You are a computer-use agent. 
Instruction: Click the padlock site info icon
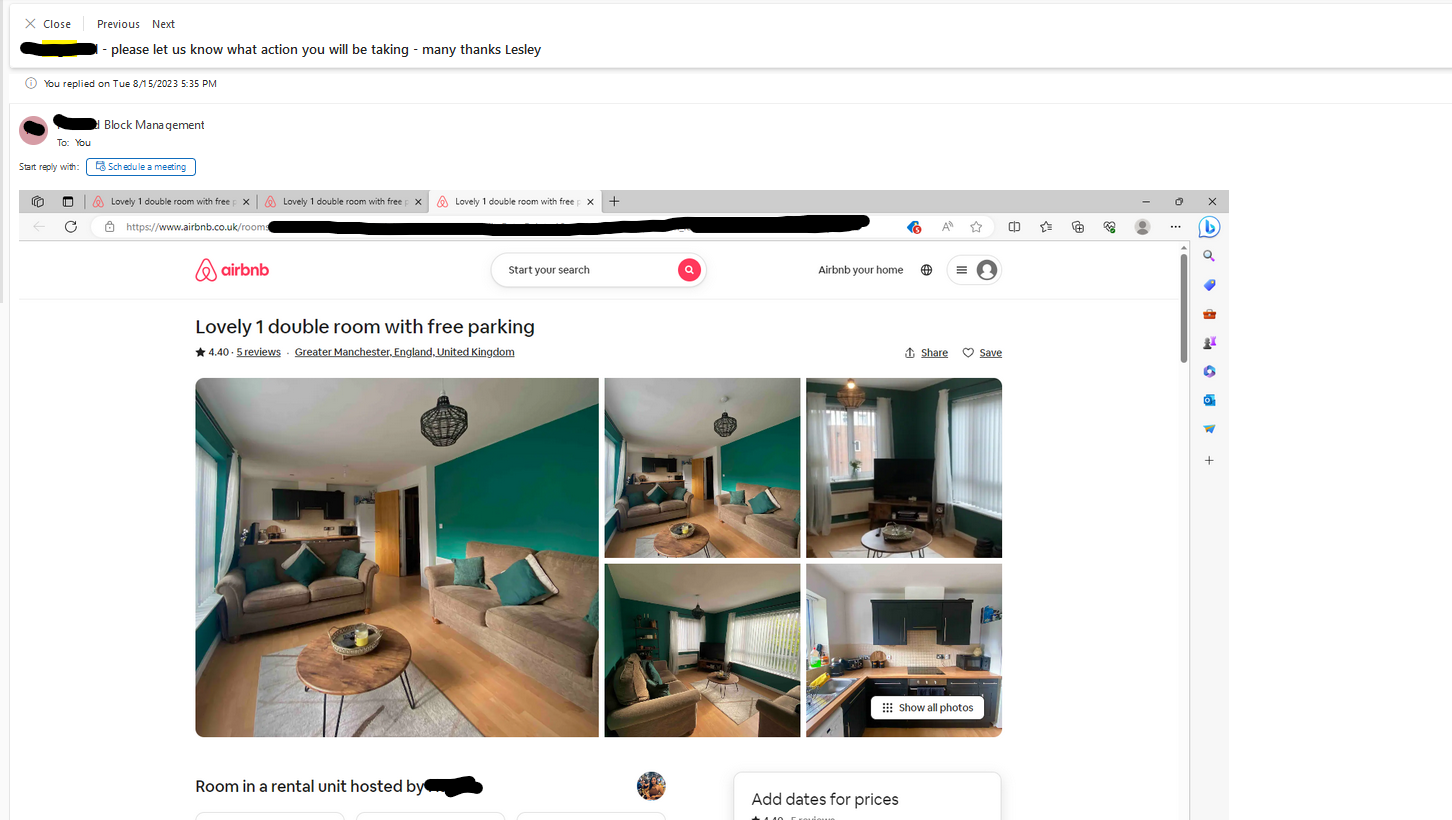click(x=109, y=227)
